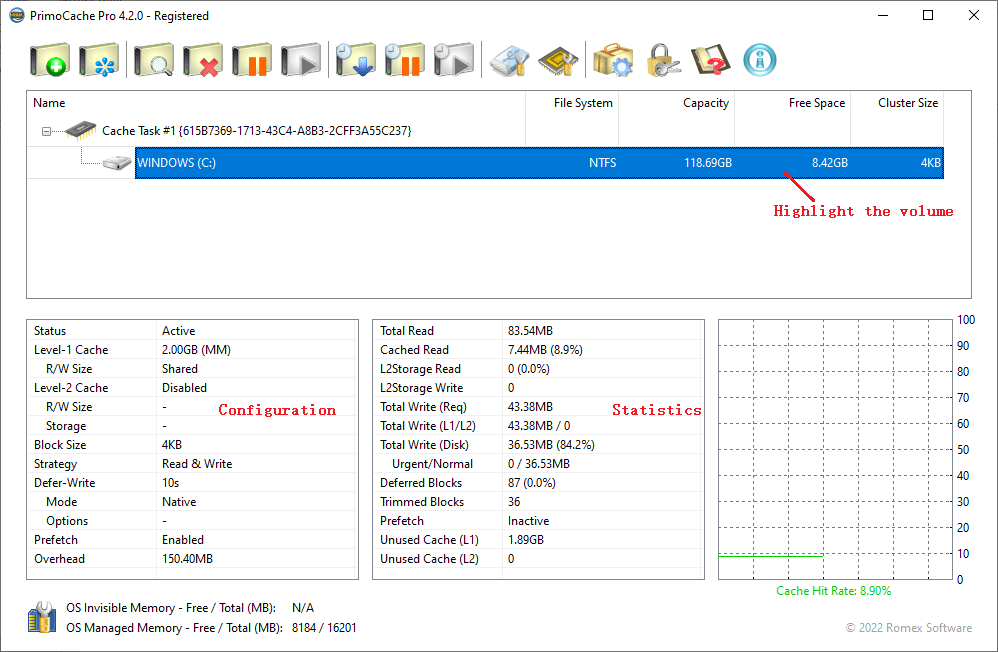Open the license padlock and keys icon

coord(663,60)
